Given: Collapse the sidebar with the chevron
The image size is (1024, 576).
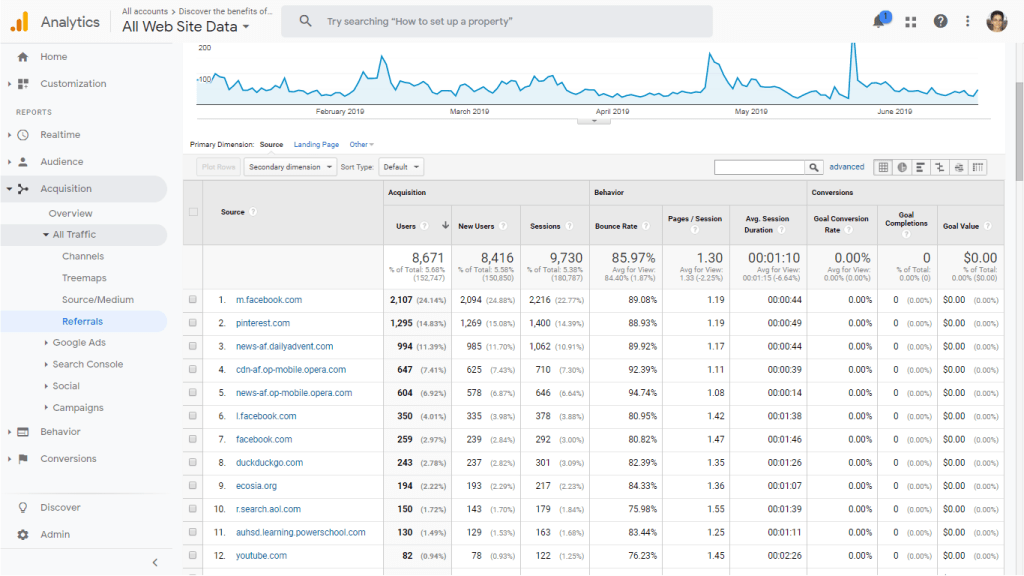Looking at the screenshot, I should pos(155,562).
